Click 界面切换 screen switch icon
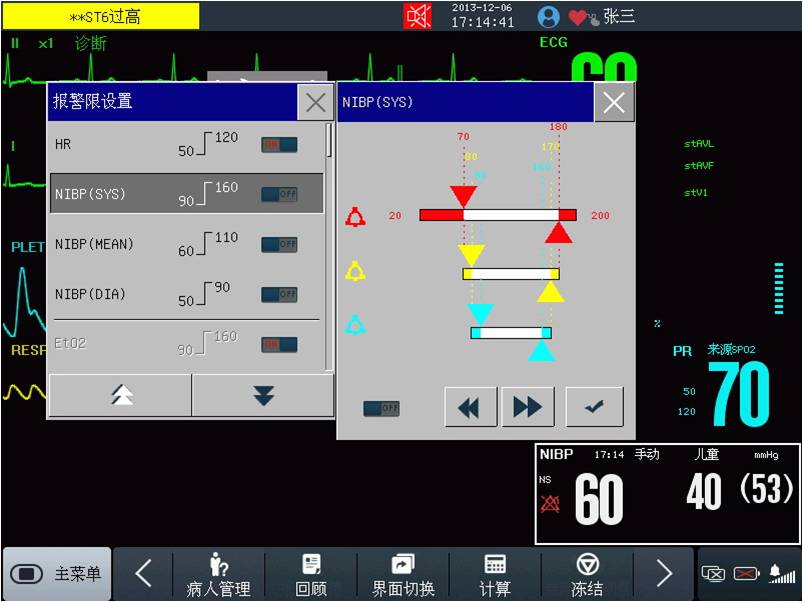The width and height of the screenshot is (803, 602). [x=403, y=575]
